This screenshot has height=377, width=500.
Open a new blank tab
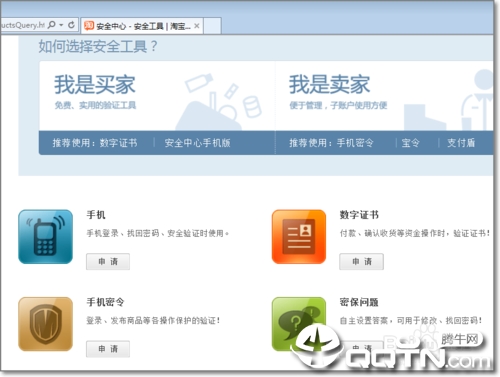(212, 26)
